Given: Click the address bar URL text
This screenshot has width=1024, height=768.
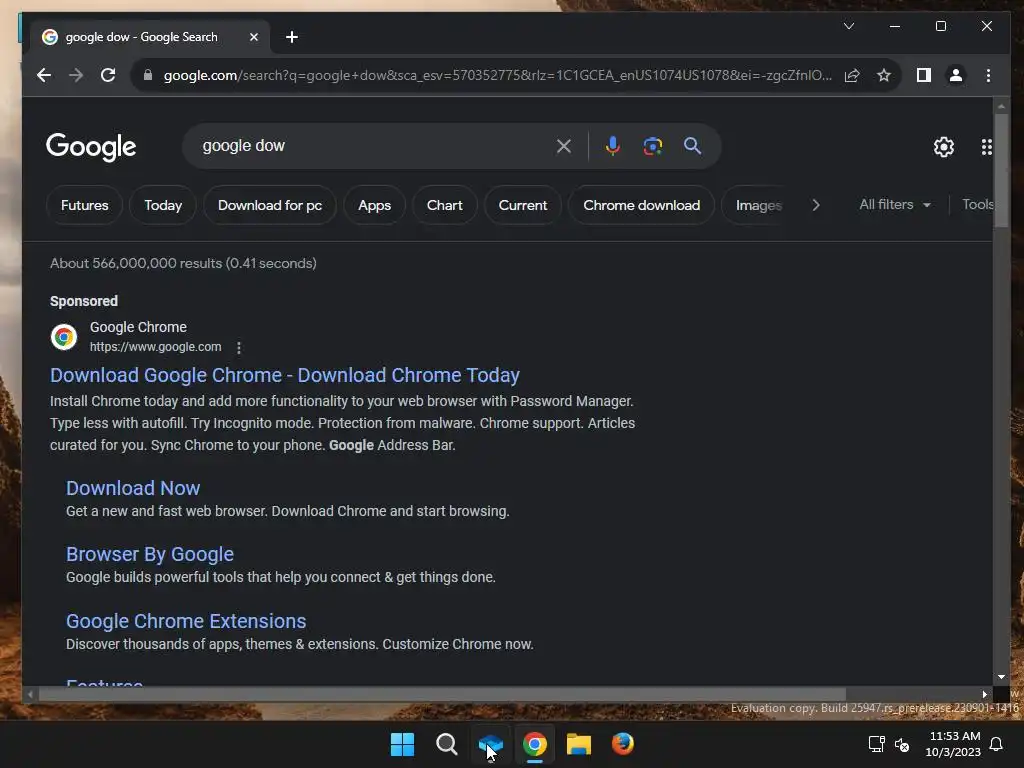Looking at the screenshot, I should pyautogui.click(x=498, y=75).
